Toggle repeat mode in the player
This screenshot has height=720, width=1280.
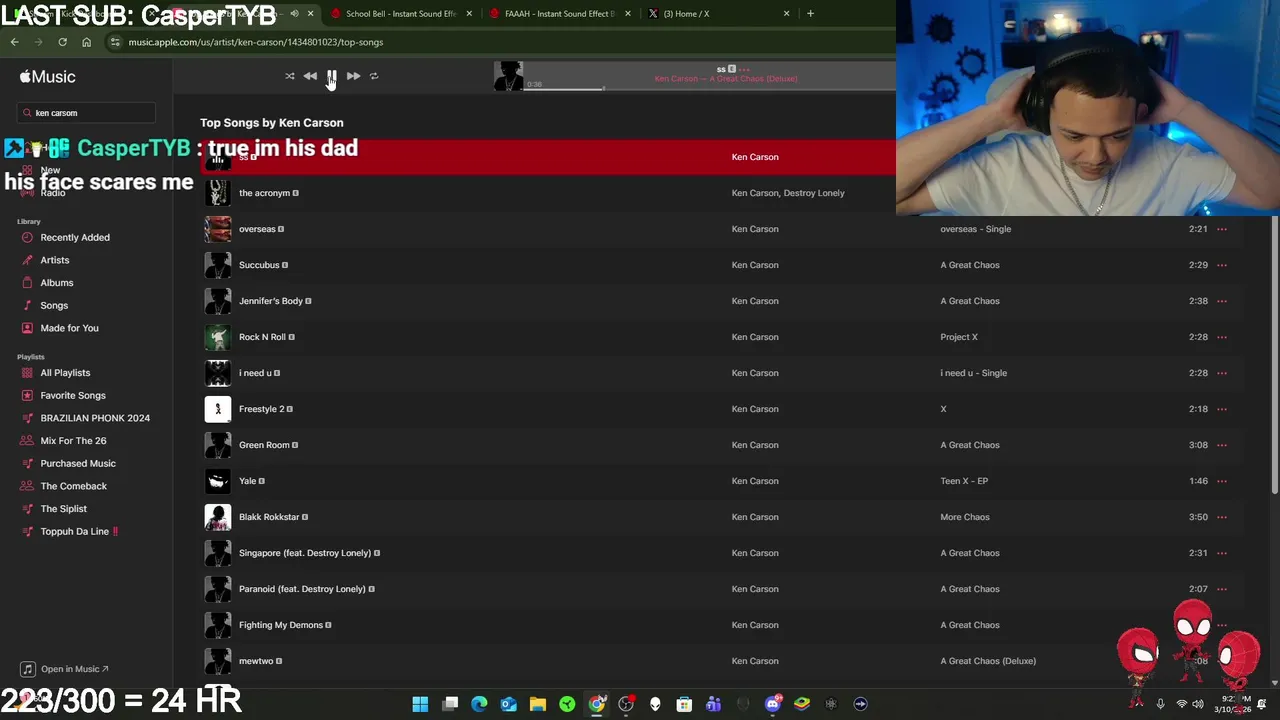tap(374, 76)
